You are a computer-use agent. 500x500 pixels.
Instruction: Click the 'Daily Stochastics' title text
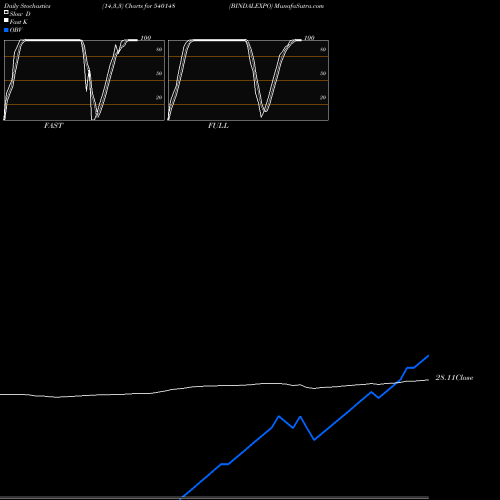(x=27, y=6)
